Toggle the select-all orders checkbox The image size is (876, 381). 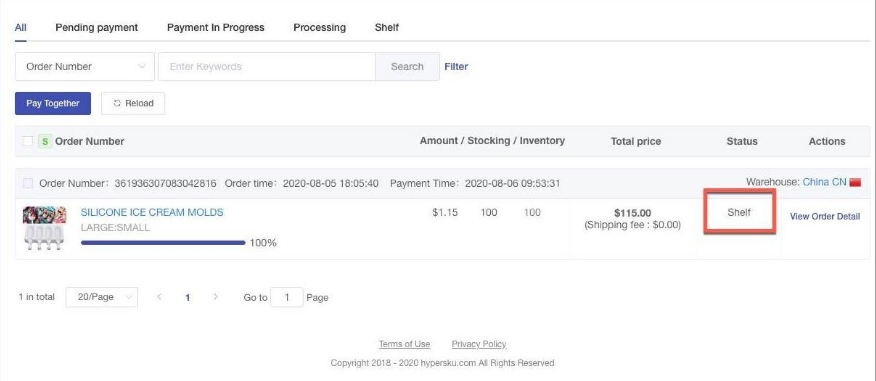coord(27,141)
